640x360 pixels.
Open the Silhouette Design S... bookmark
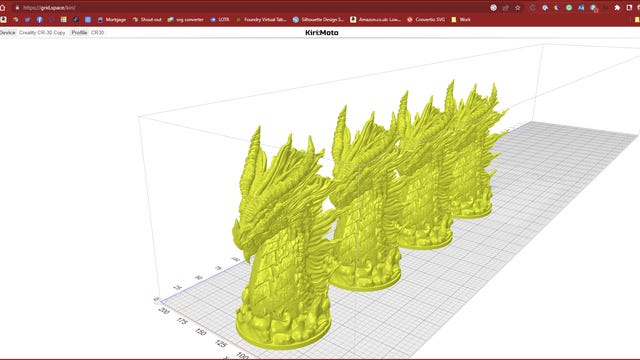pos(318,20)
